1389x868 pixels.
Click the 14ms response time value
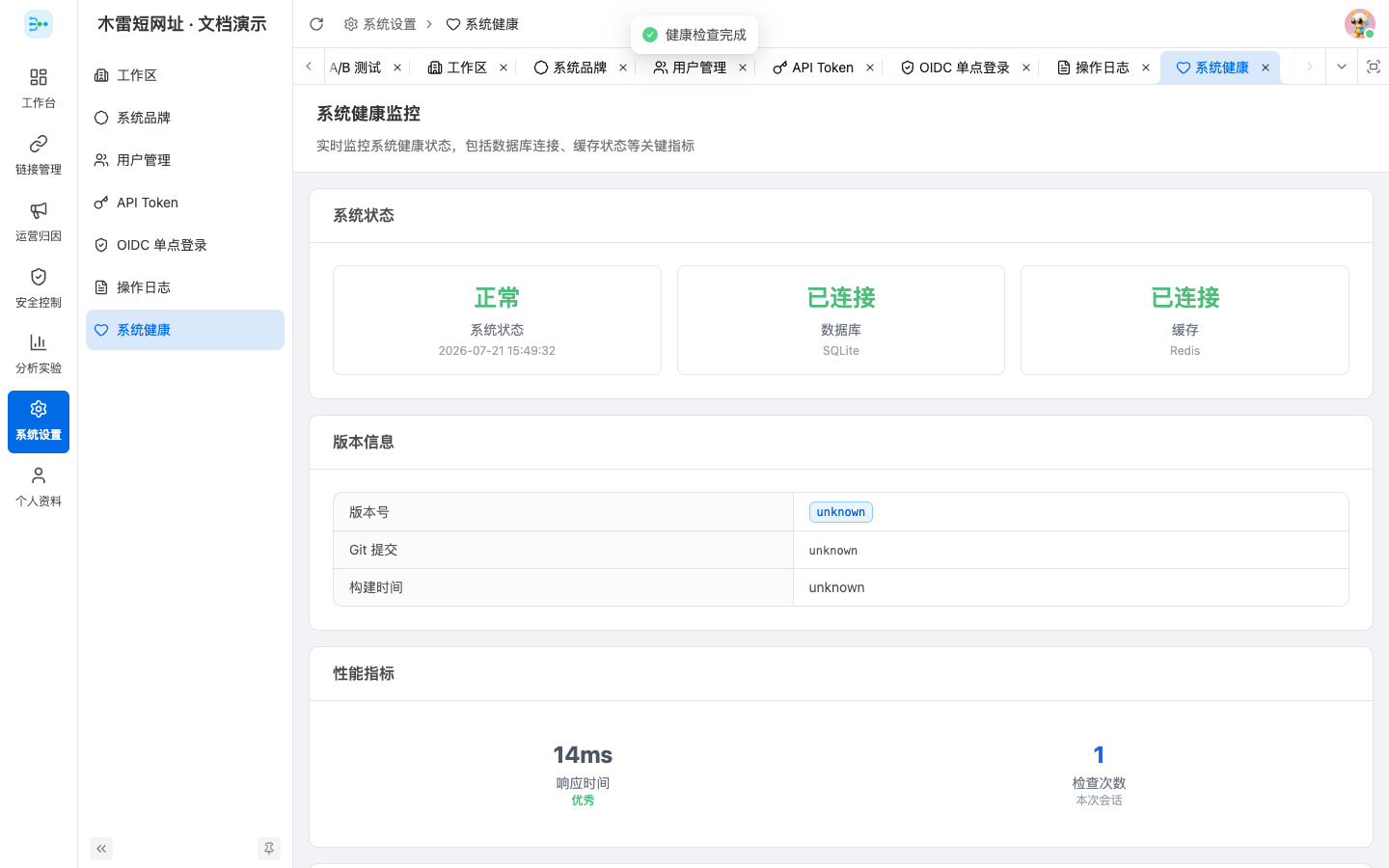coord(583,754)
